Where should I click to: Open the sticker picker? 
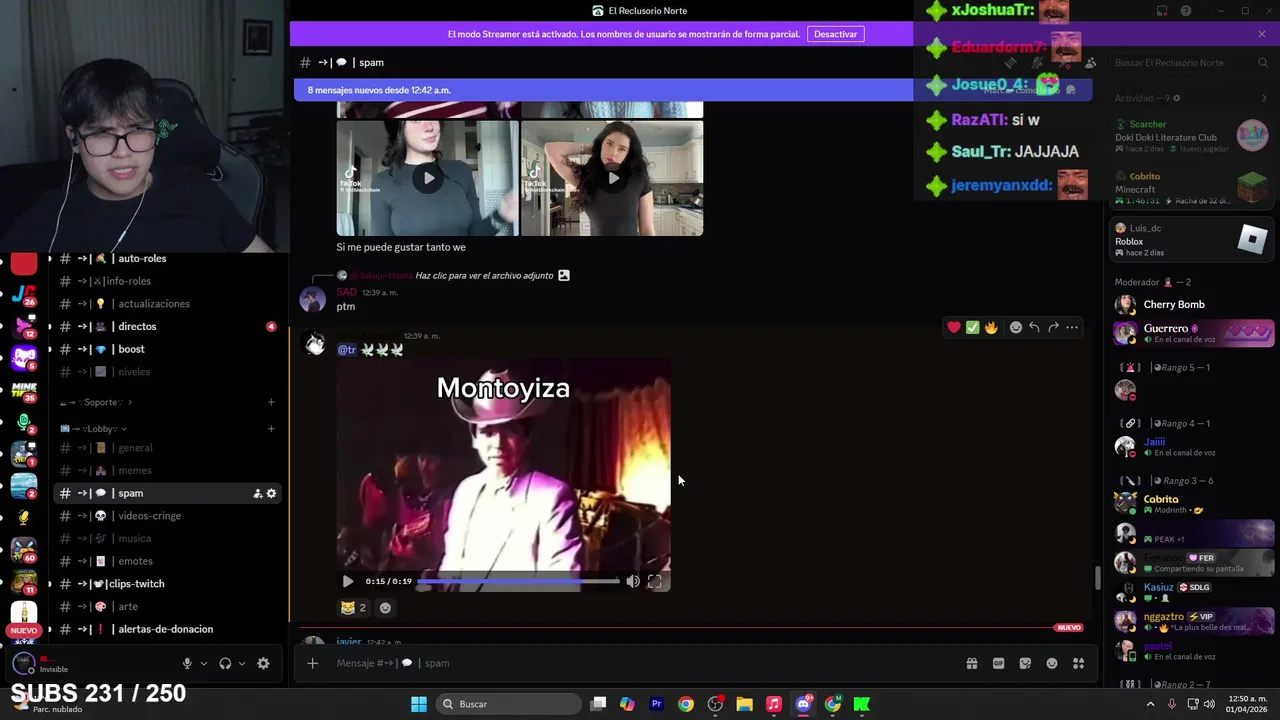(1025, 663)
